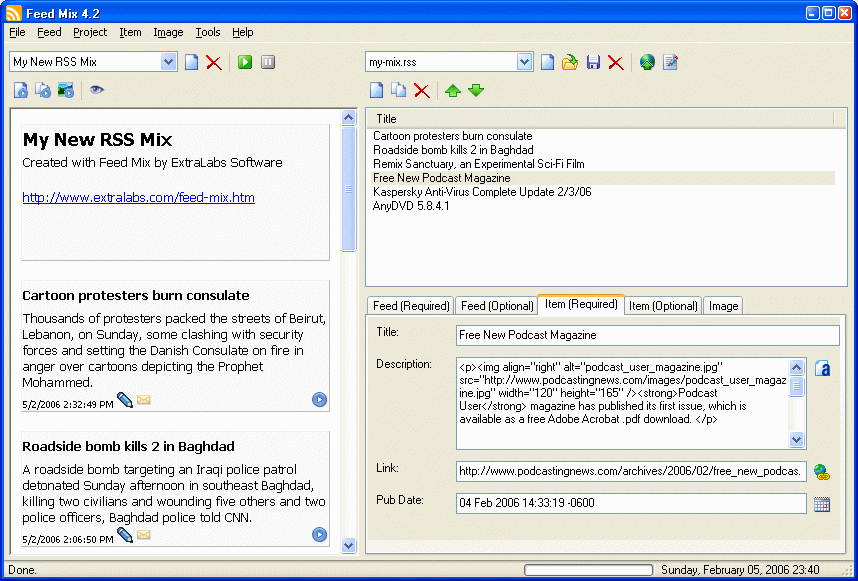858x581 pixels.
Task: Select 'Remix Sanctuary, an Experimental Sci-Fi Film' row
Action: click(603, 164)
